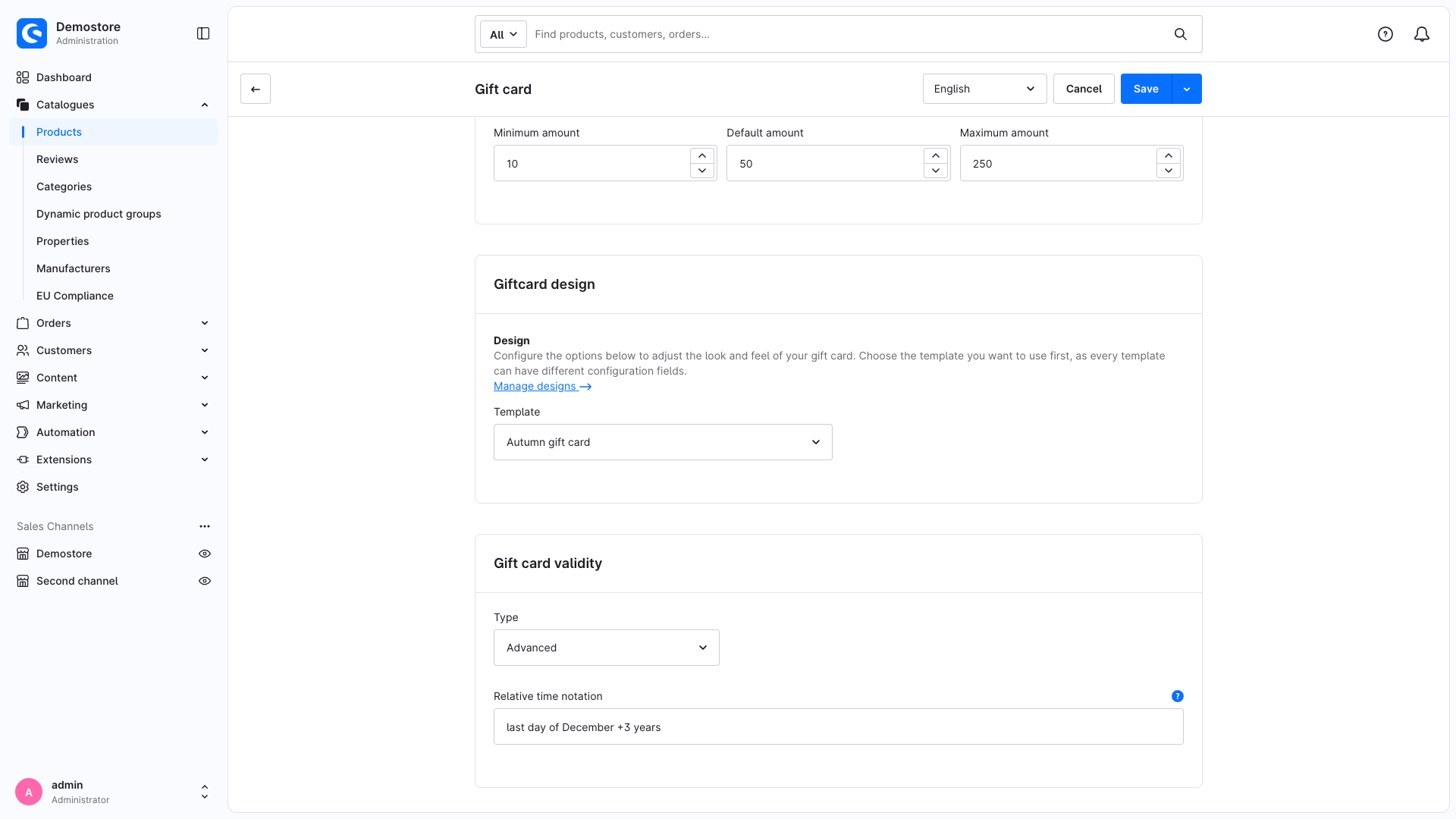Screen dimensions: 1456x819
Task: Decrease the Default amount value
Action: (x=936, y=171)
